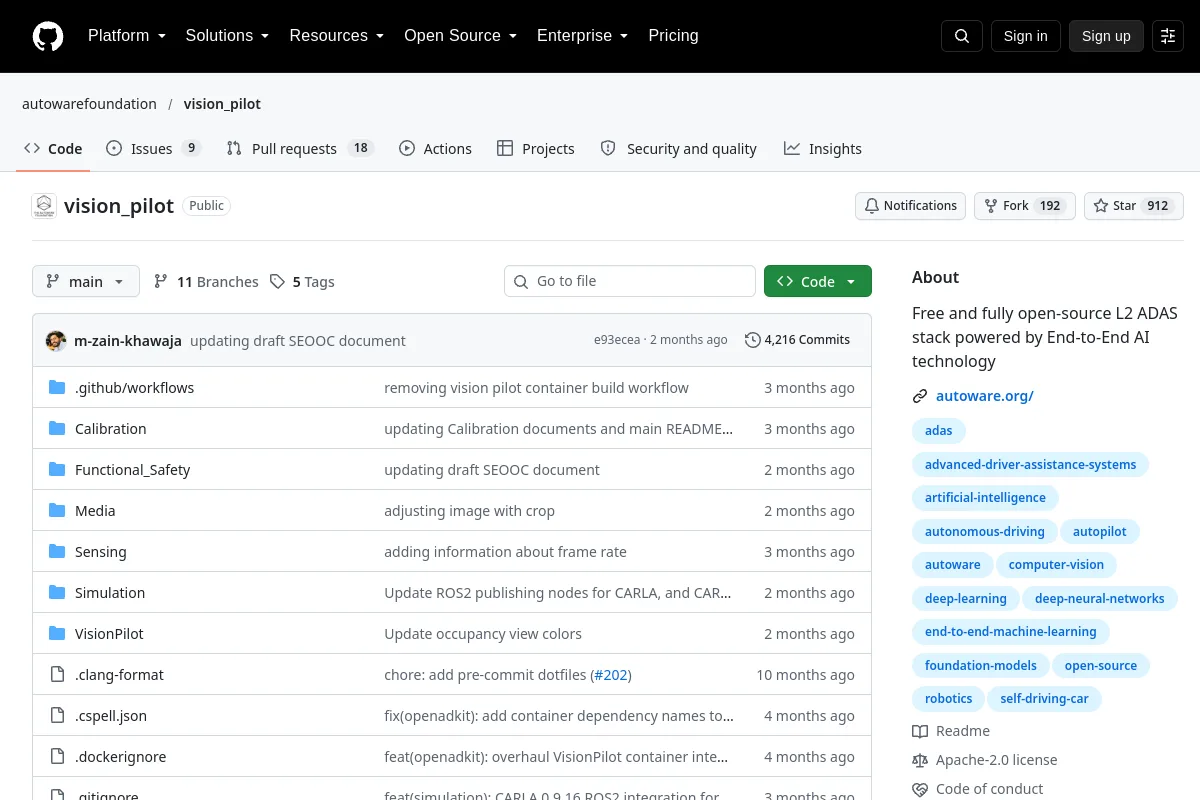The image size is (1200, 800).
Task: Fork the repository with Fork button
Action: [1024, 206]
